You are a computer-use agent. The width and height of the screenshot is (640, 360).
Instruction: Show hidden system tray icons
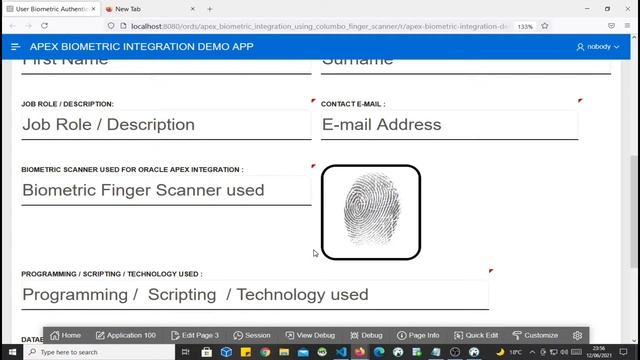click(x=532, y=352)
